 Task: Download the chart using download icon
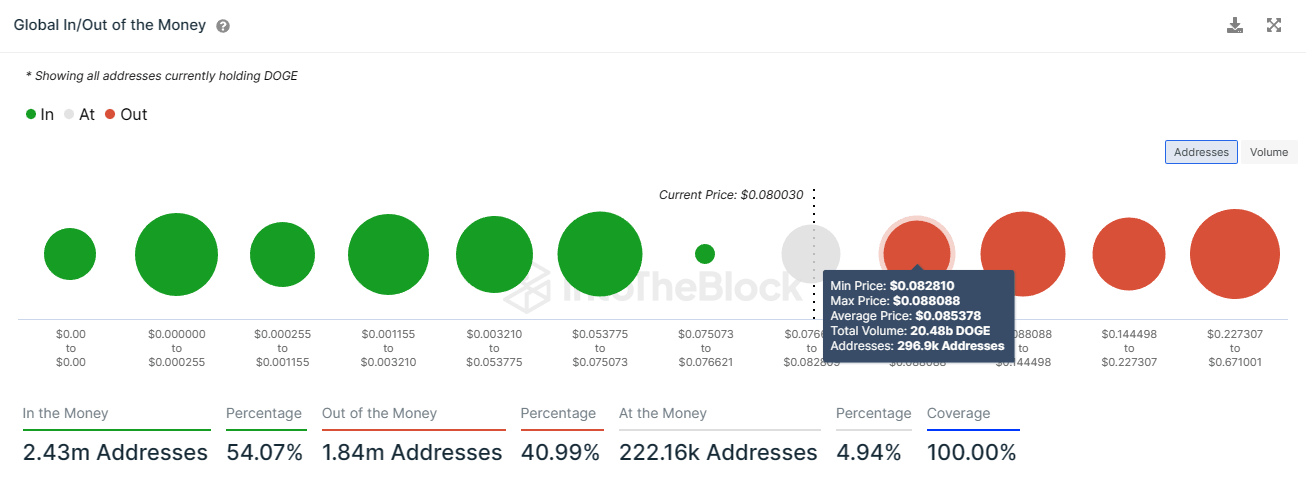(x=1235, y=25)
